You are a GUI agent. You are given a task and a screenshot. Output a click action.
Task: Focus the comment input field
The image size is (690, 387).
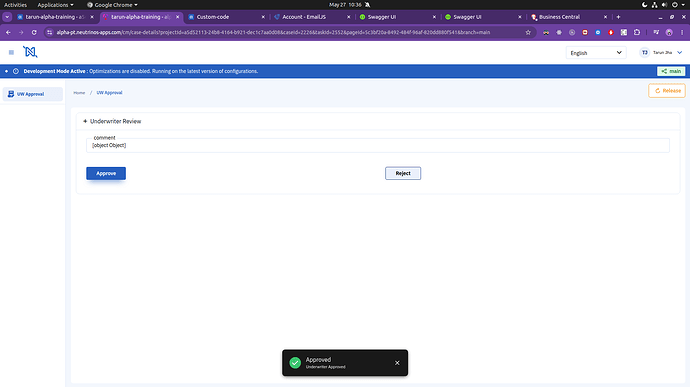[378, 145]
